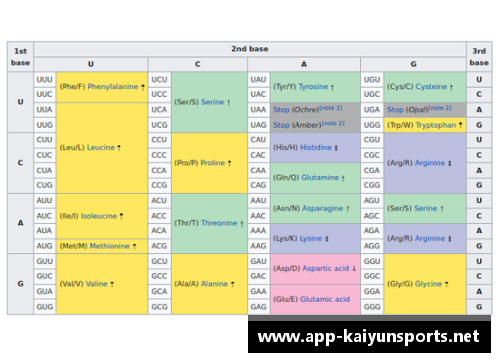Click the Cysteine link
Image resolution: width=500 pixels, height=362 pixels.
point(431,87)
